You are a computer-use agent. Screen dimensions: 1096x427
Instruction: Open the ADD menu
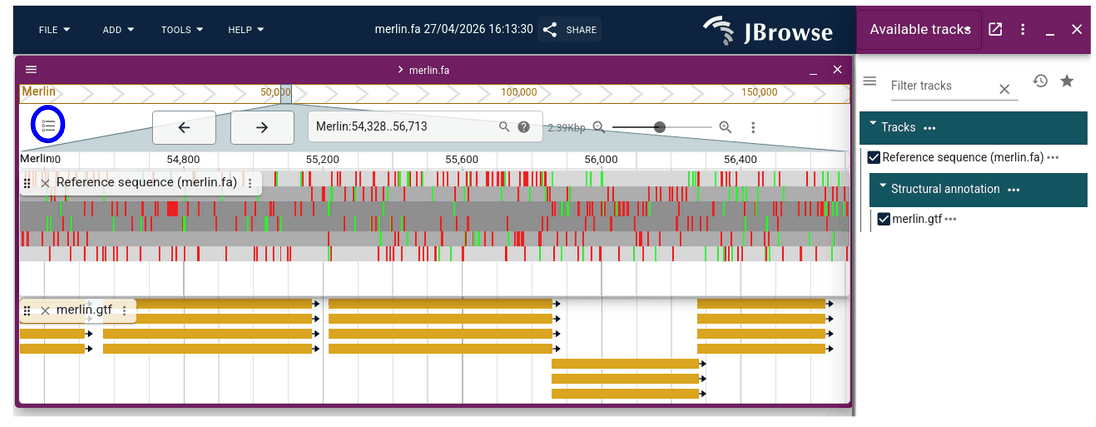click(118, 30)
